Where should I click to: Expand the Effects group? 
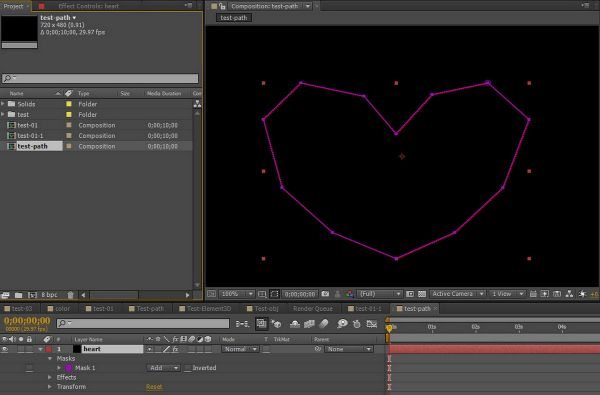50,377
